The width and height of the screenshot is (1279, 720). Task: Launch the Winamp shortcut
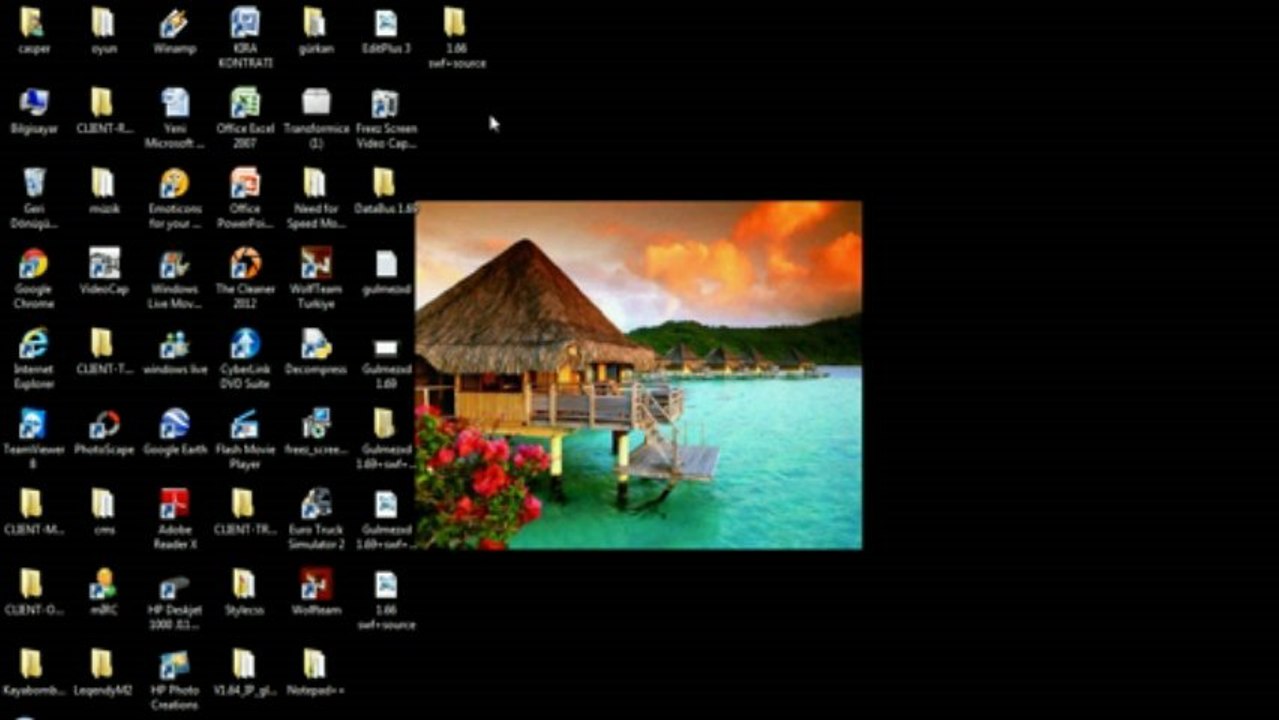[x=174, y=22]
